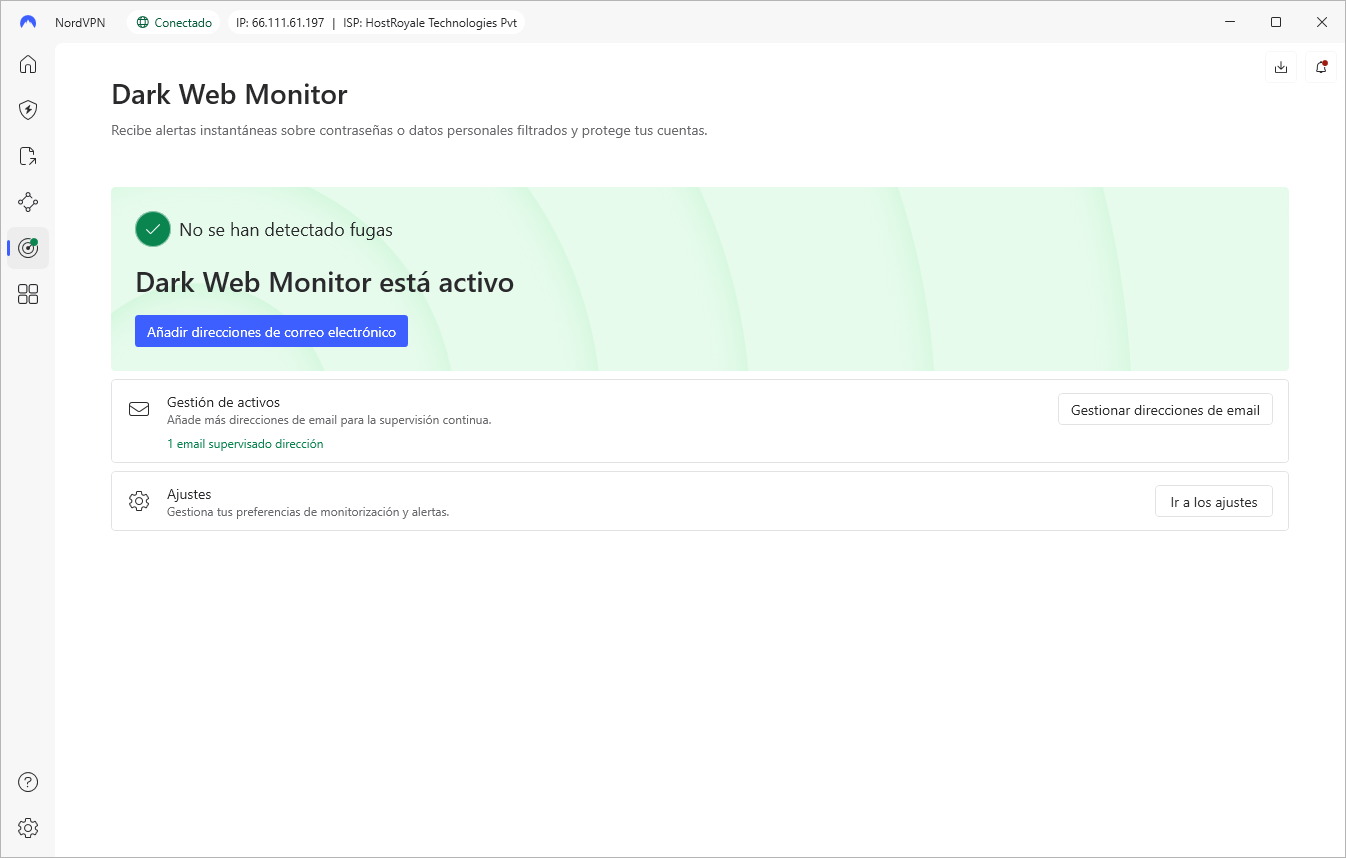Open the Dark Web Monitor target icon

pyautogui.click(x=27, y=248)
